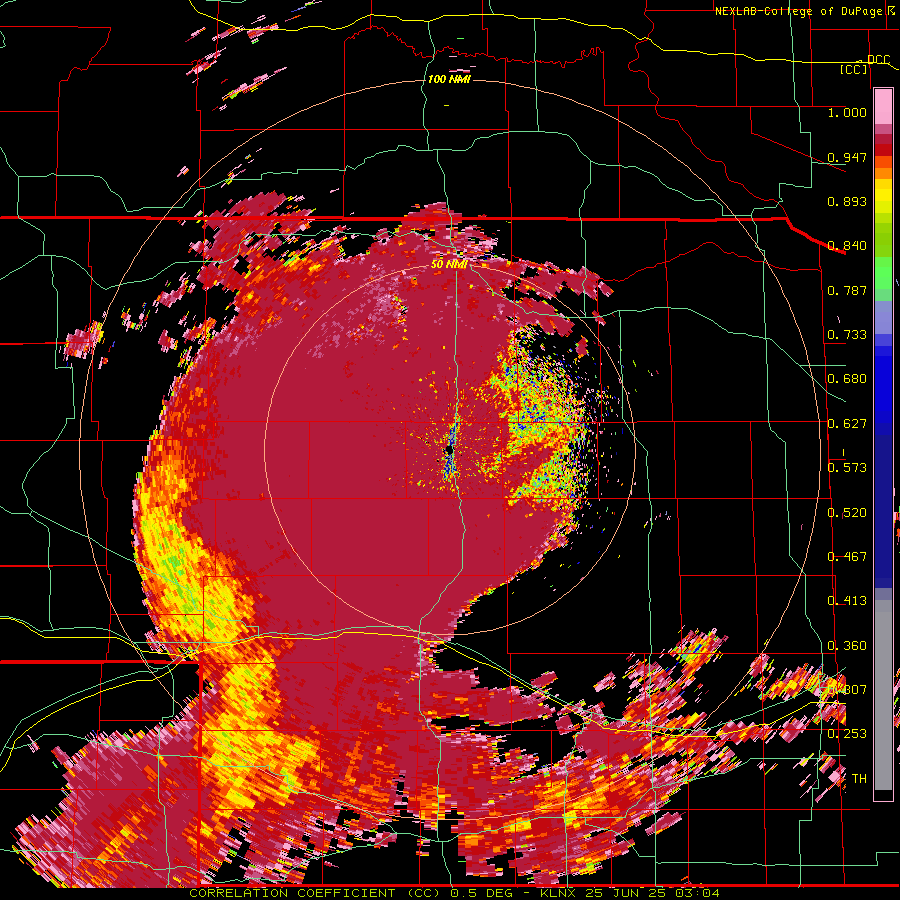Click the 50 NMI range ring label

[x=449, y=264]
